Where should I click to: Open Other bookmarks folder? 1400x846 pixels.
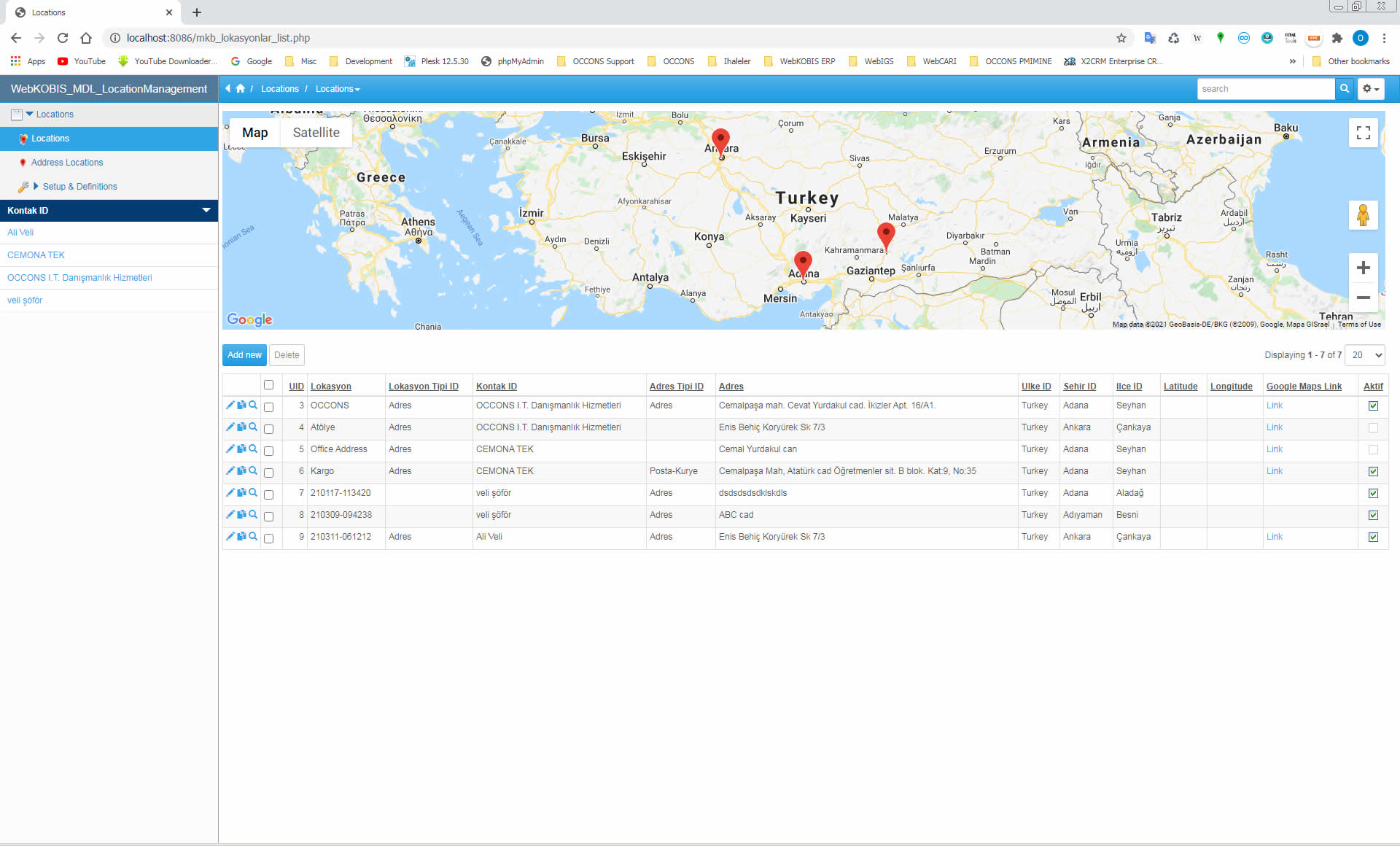pos(1351,61)
